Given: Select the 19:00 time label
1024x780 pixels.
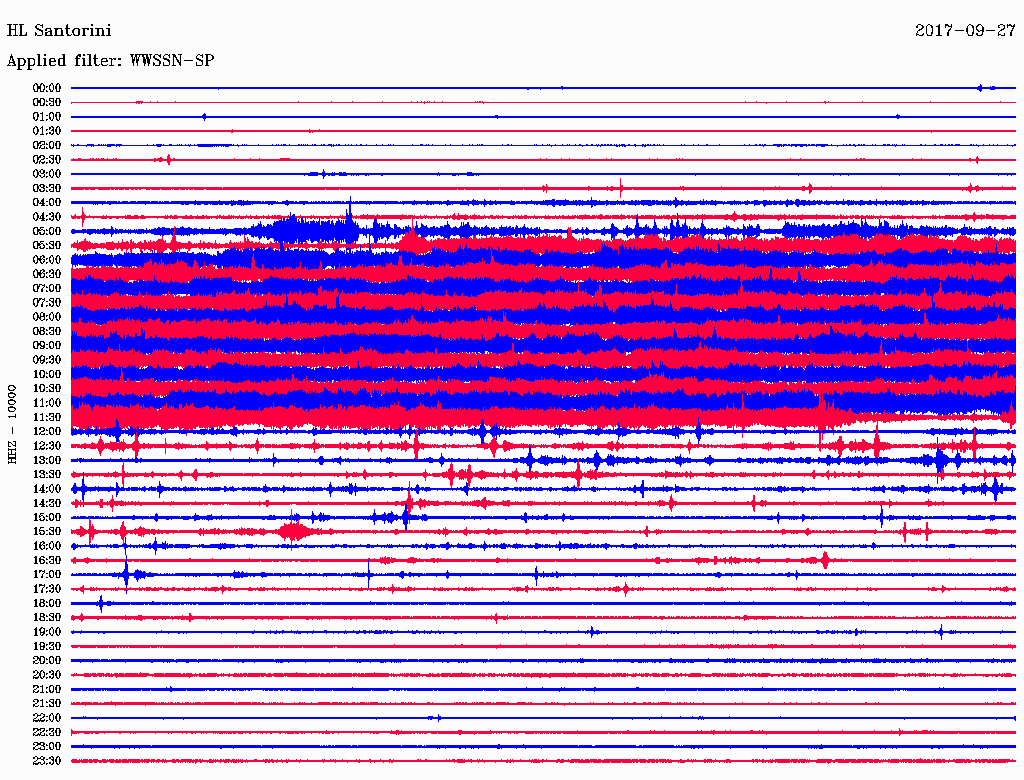Looking at the screenshot, I should click(x=47, y=632).
